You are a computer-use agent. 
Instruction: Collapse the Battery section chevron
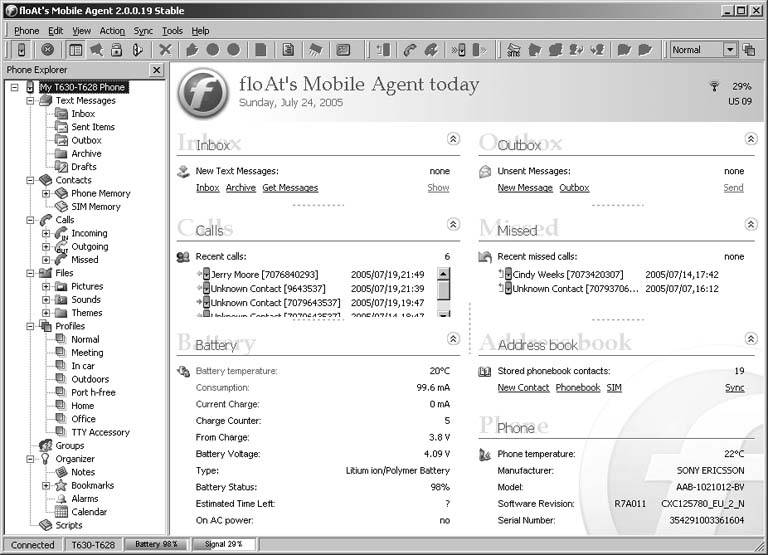coord(453,340)
